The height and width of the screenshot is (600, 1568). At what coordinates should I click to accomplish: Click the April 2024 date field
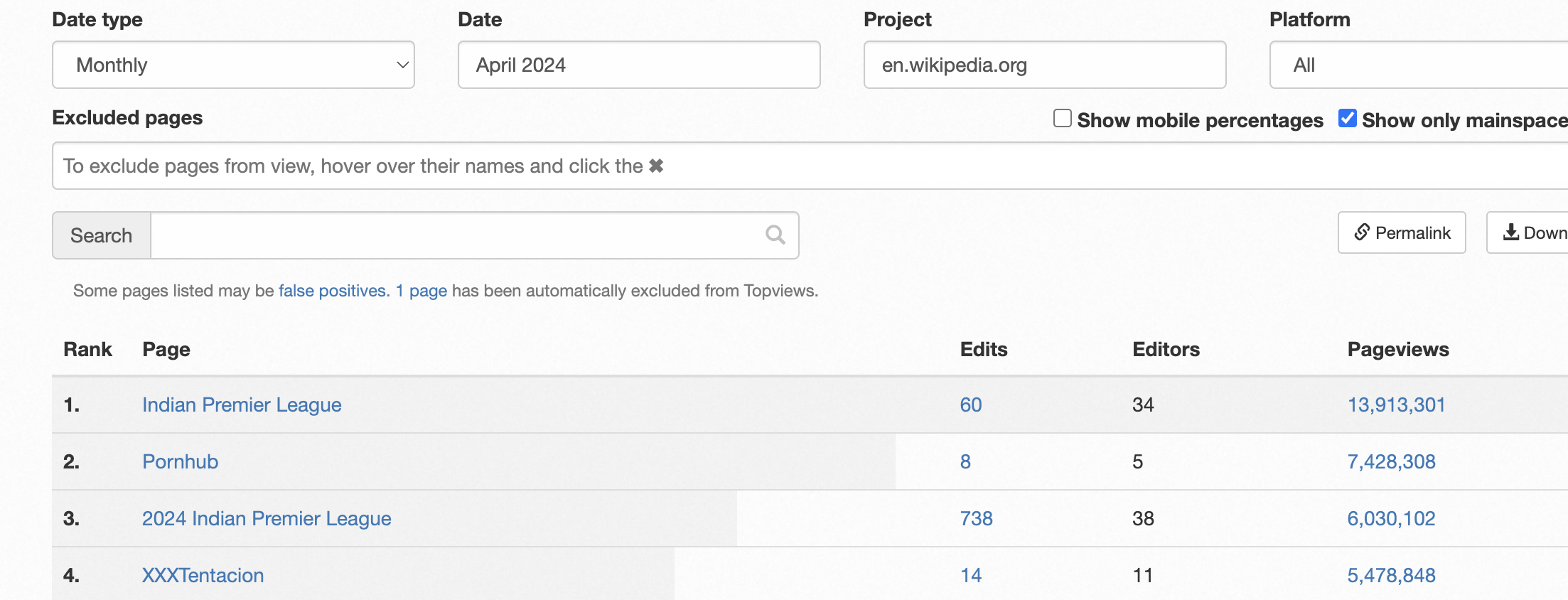tap(639, 65)
